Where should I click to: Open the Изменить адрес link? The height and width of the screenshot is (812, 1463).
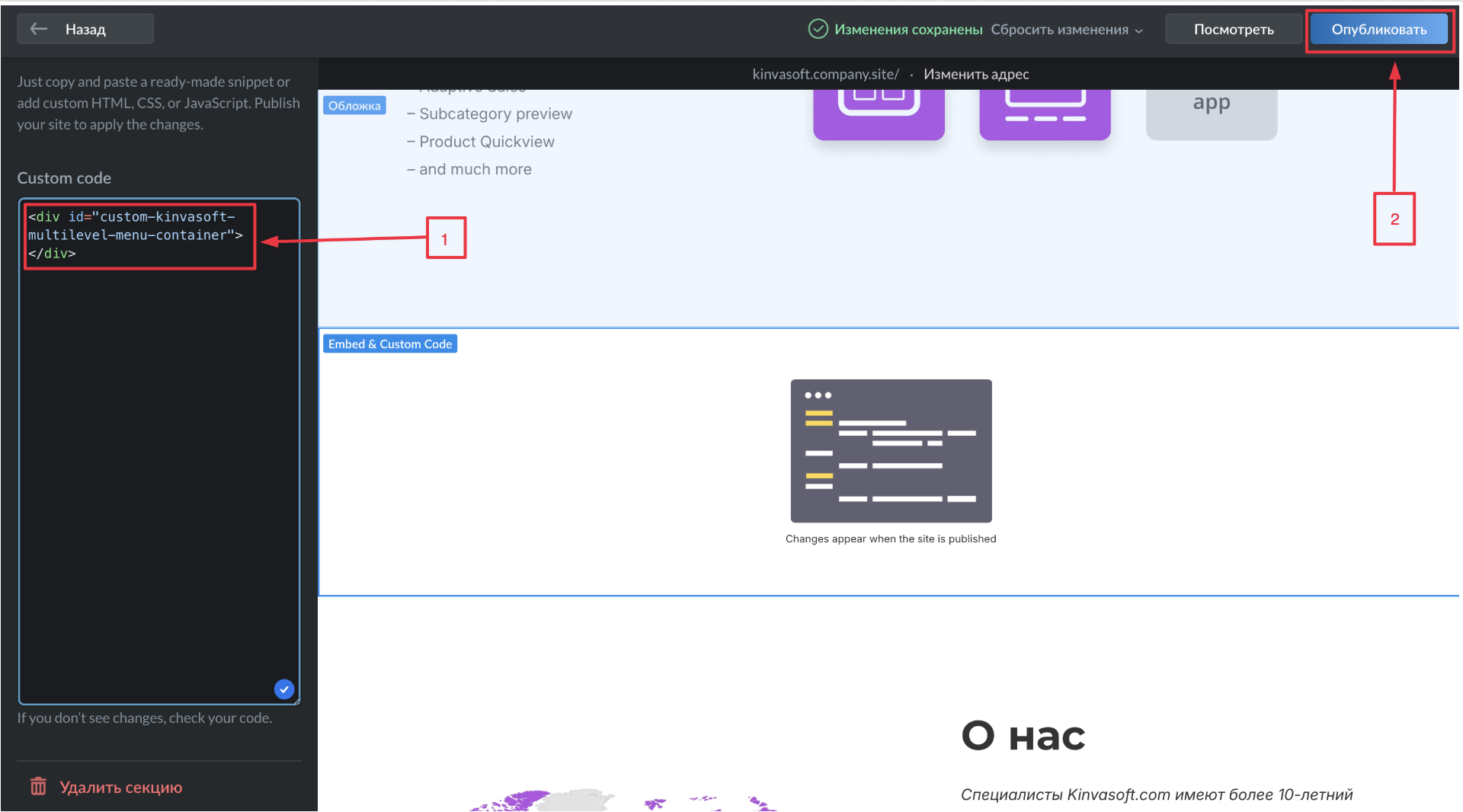click(x=976, y=74)
